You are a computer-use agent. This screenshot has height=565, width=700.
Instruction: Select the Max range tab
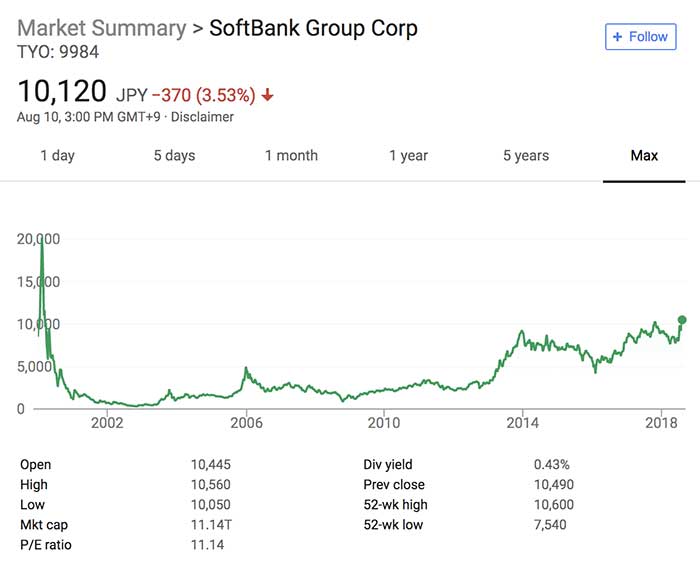click(644, 155)
